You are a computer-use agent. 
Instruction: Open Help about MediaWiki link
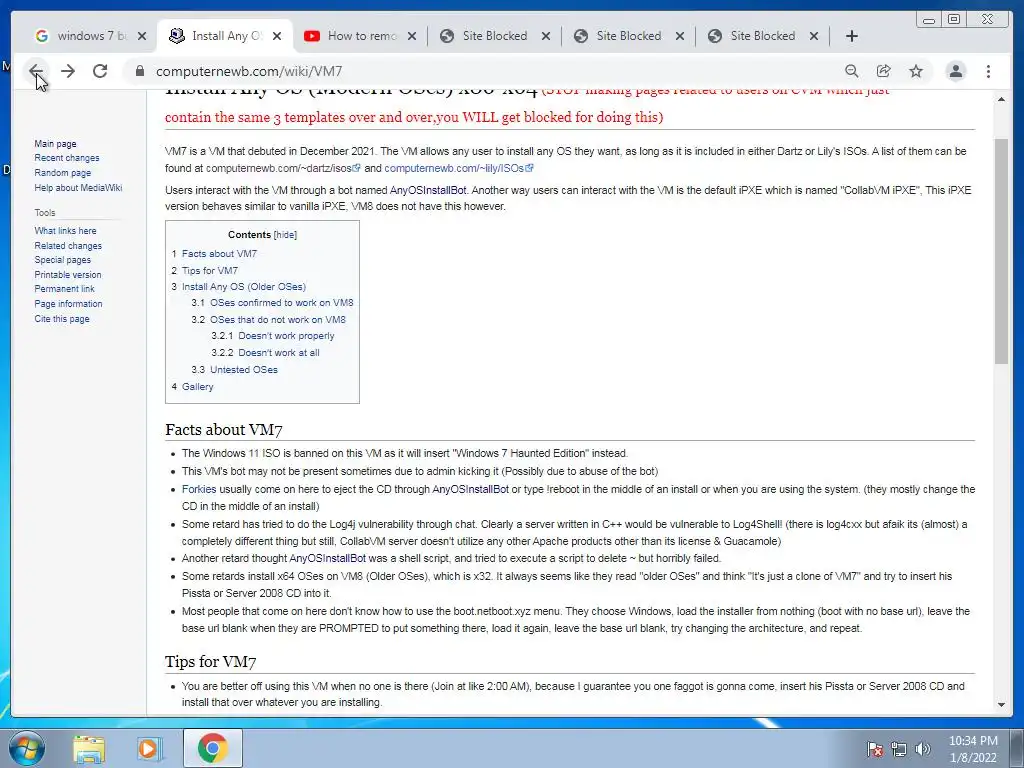[78, 187]
